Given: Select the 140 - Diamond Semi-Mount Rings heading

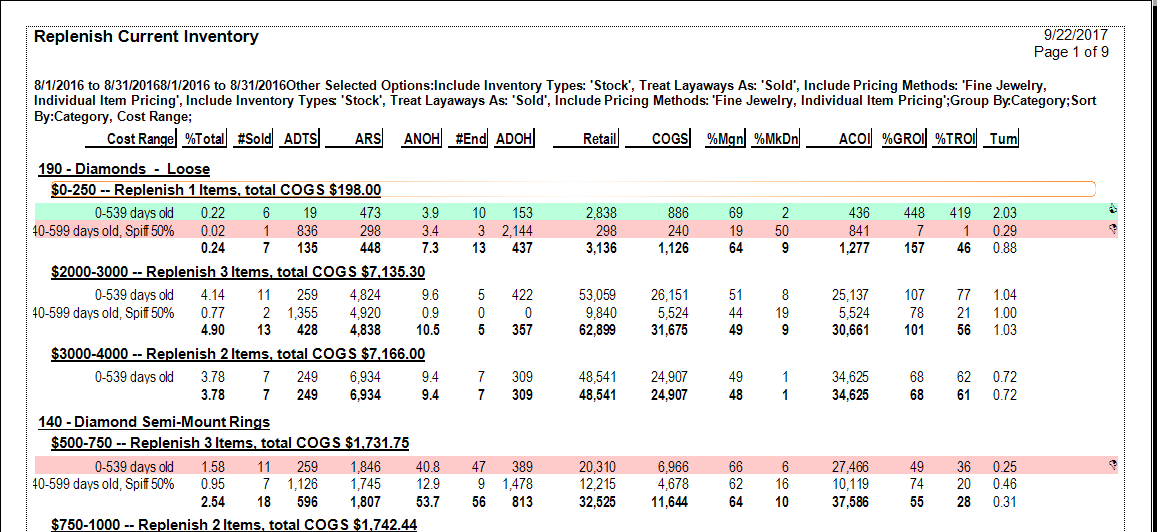Looking at the screenshot, I should (x=154, y=422).
